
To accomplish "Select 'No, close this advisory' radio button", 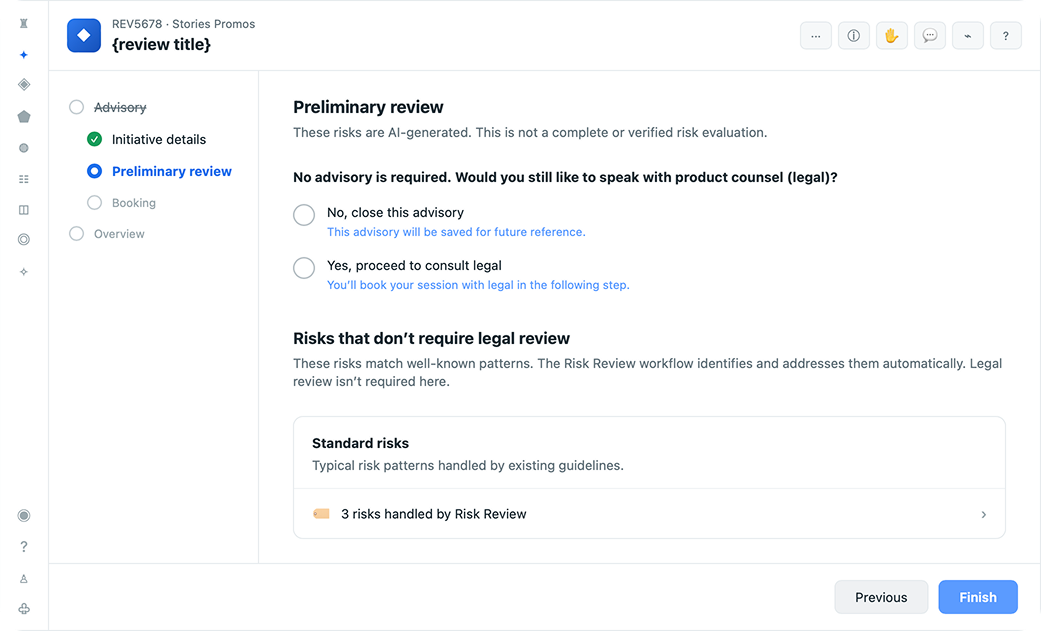I will tap(304, 215).
